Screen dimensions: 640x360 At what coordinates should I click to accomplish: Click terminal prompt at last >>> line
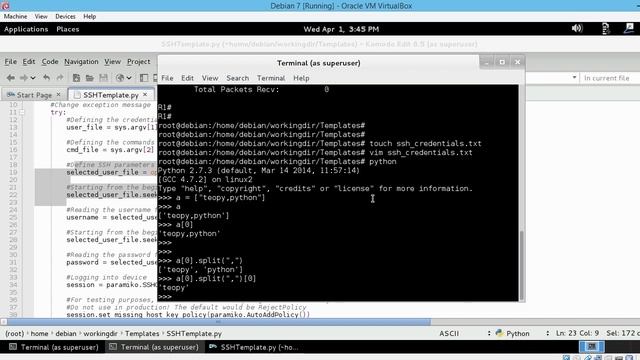[165, 297]
